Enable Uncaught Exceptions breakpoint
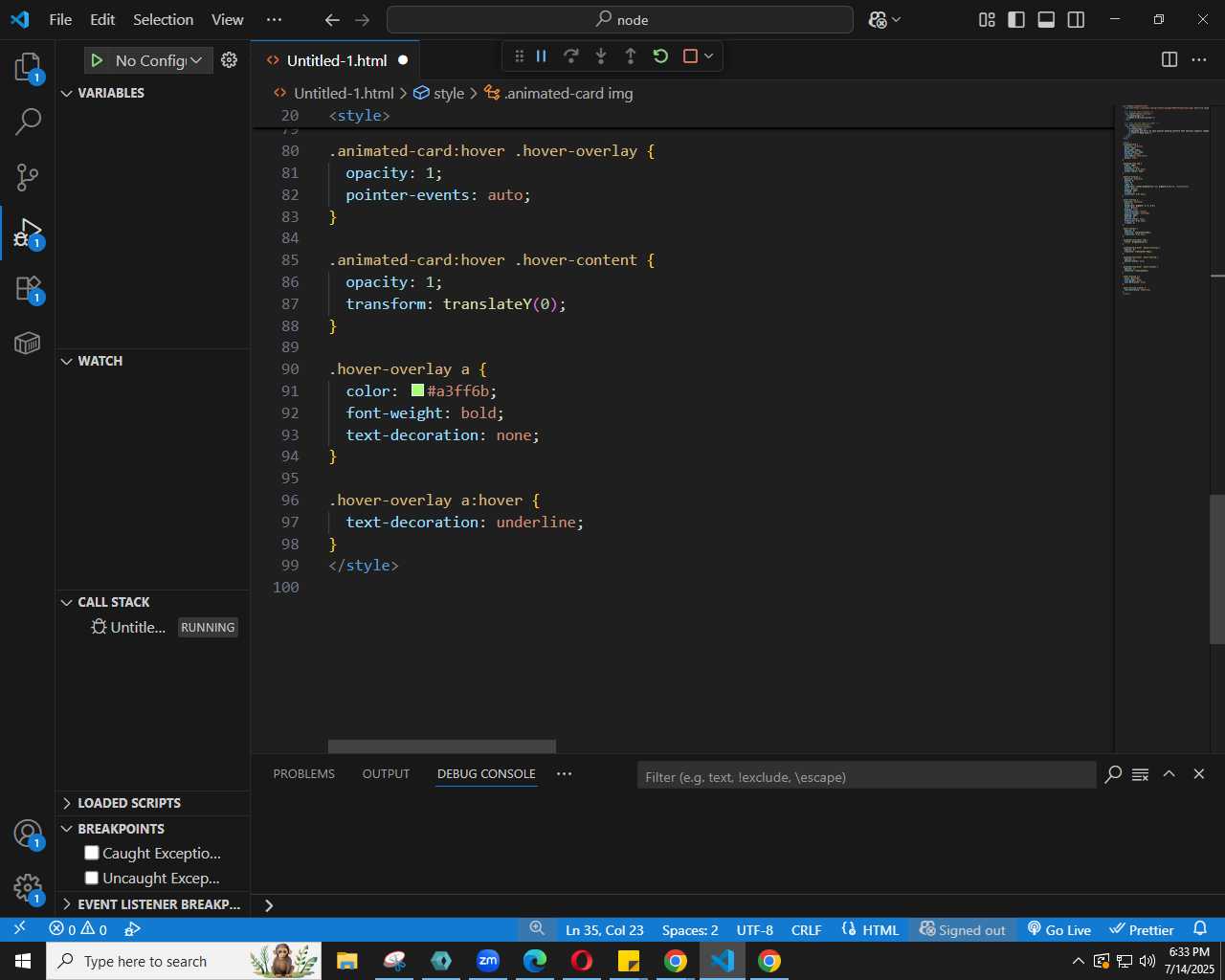The image size is (1225, 980). tap(92, 878)
